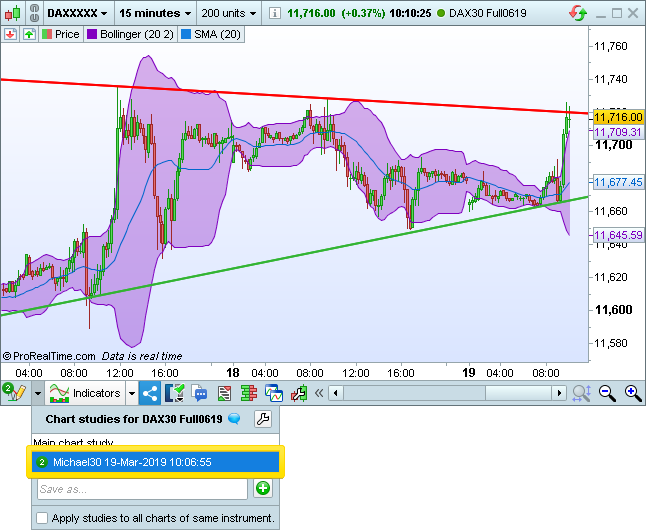Enable Apply studies to all charts checkbox

(x=42, y=518)
